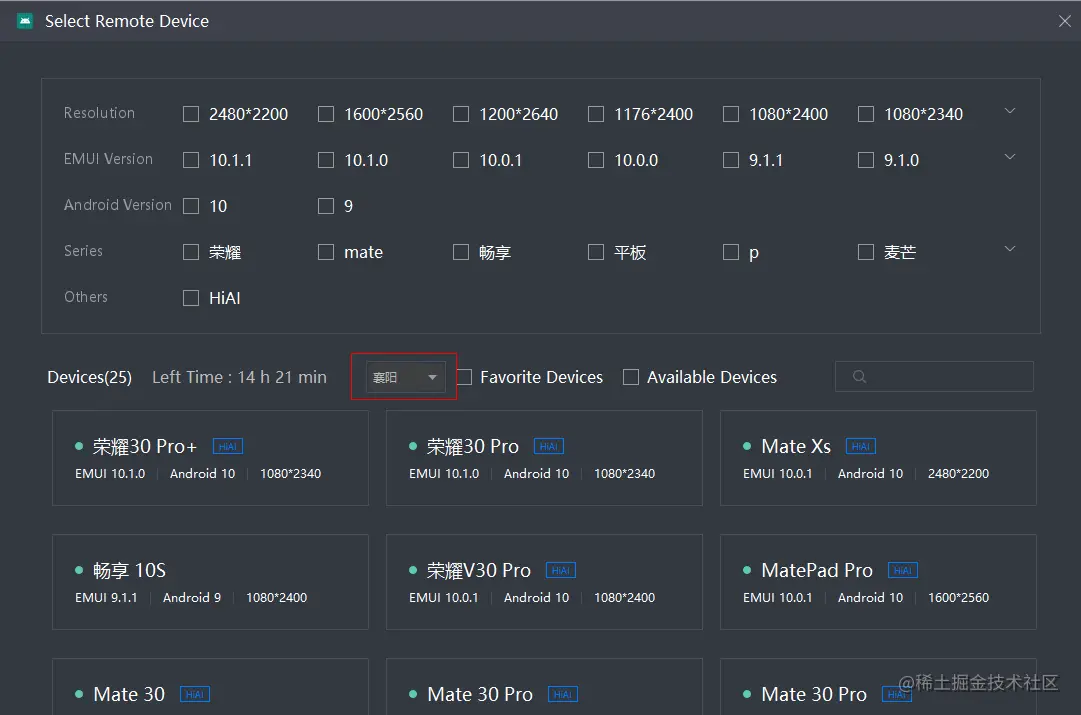
Task: Choose the MatePad Pro device card
Action: tap(878, 582)
